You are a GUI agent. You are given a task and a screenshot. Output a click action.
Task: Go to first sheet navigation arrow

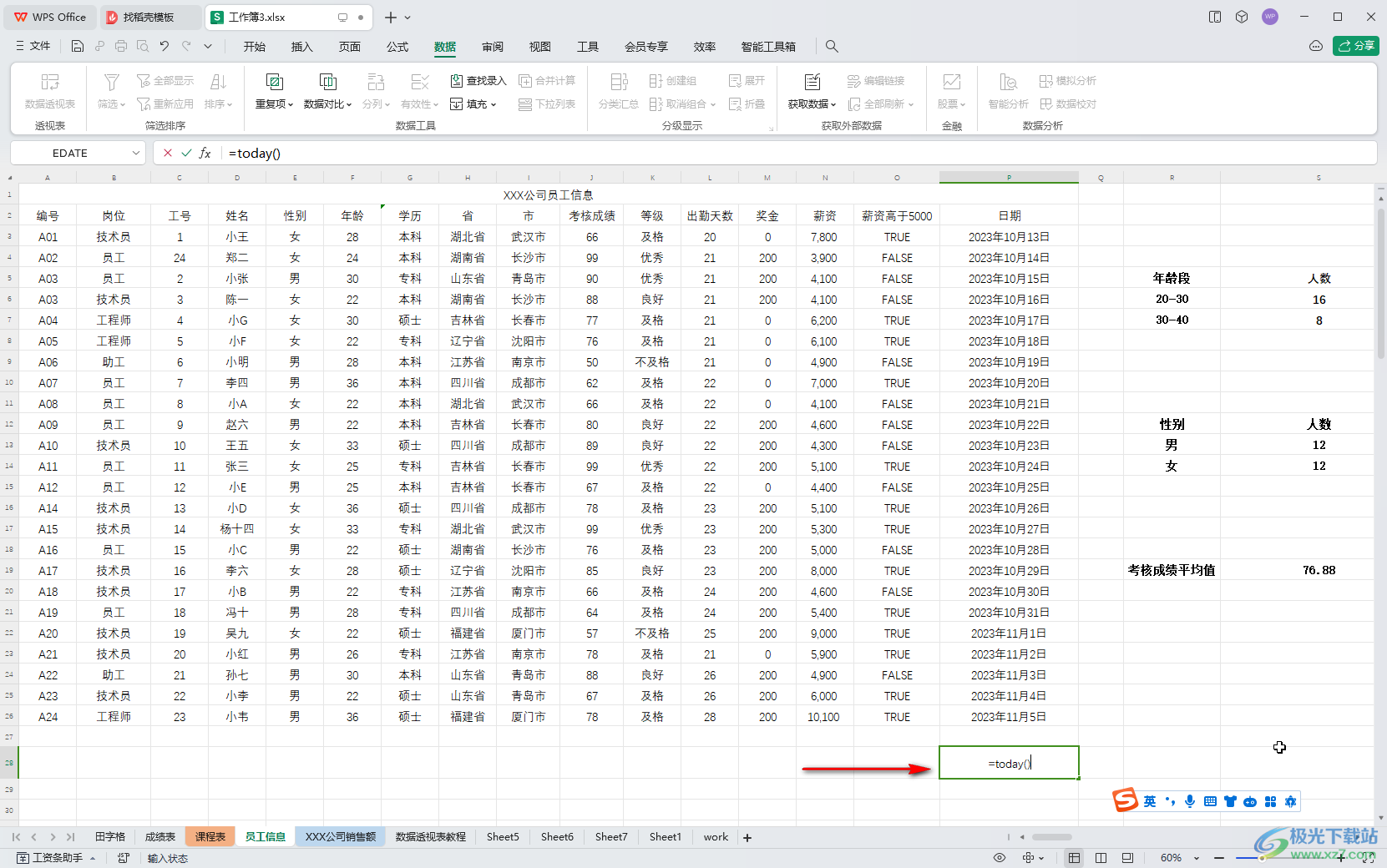(x=16, y=837)
